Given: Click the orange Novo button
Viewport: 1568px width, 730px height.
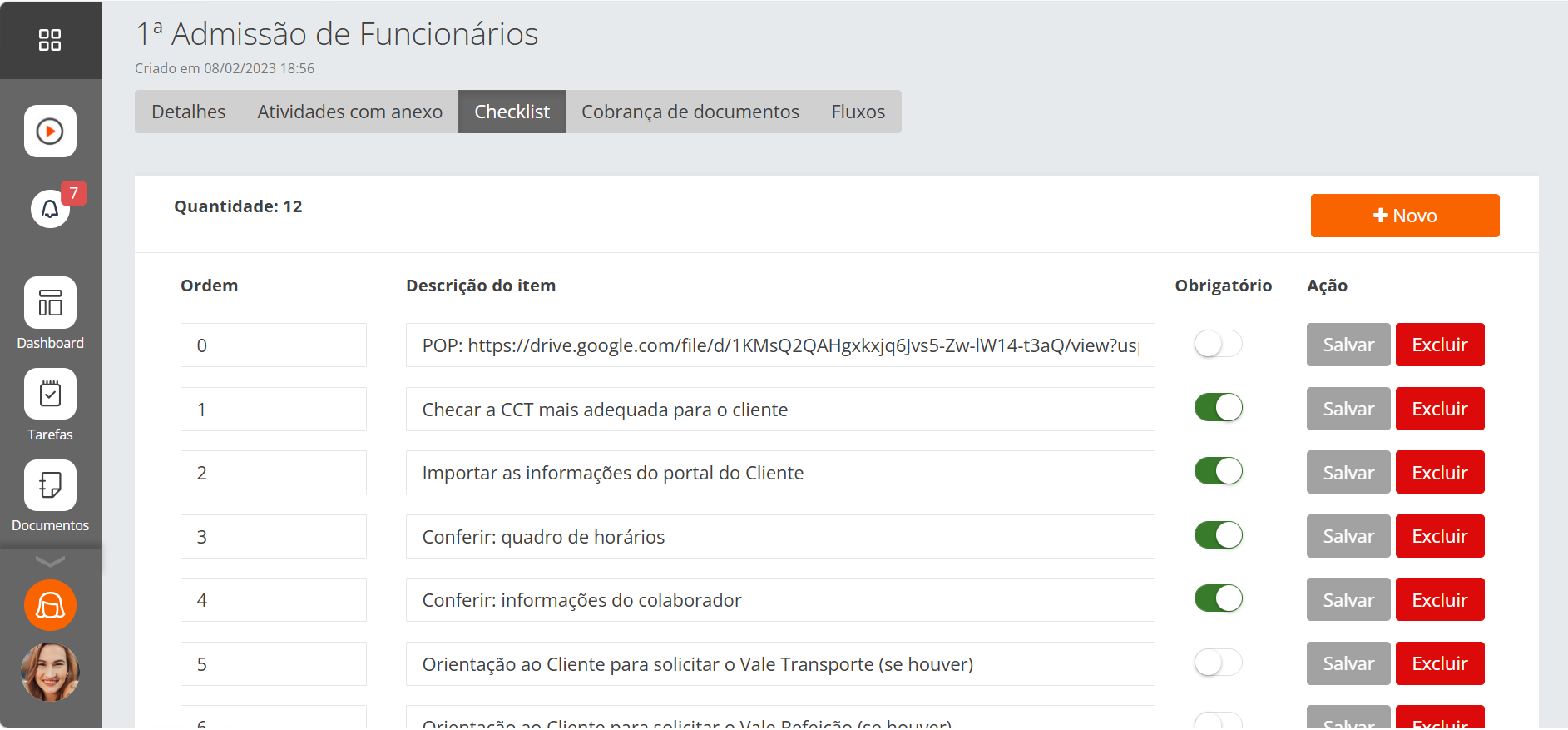Looking at the screenshot, I should tap(1405, 216).
